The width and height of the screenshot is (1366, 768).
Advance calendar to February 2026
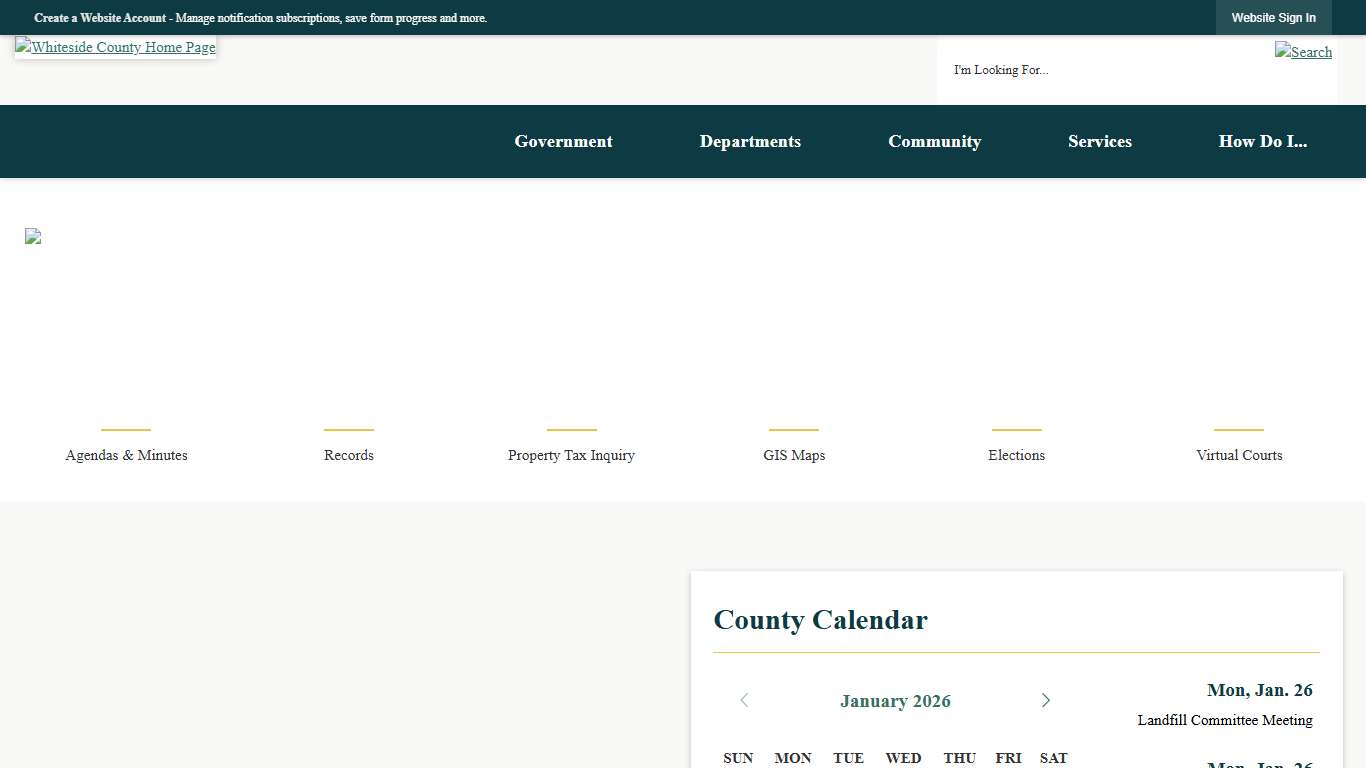pos(1046,700)
